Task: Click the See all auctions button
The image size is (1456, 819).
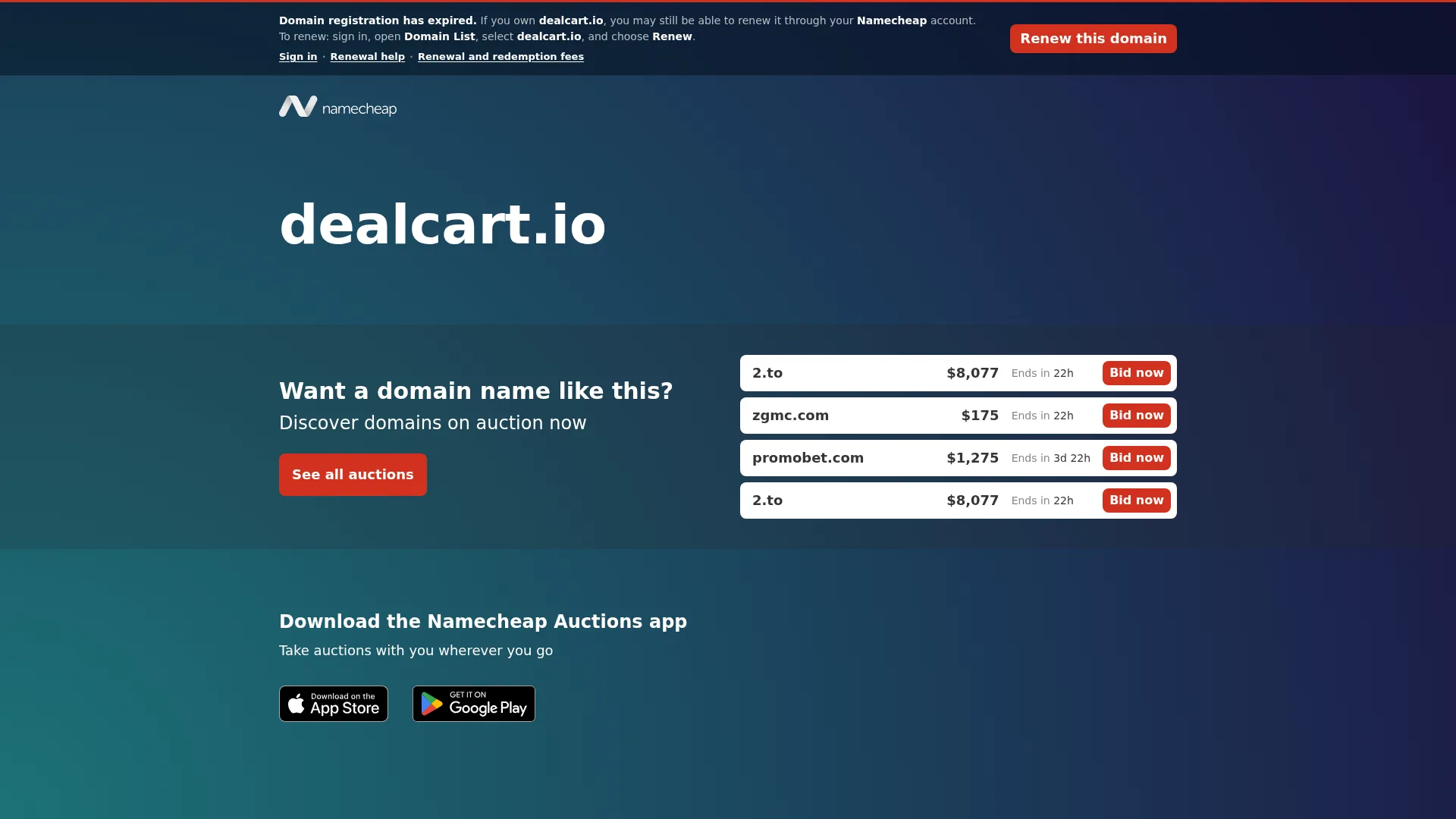Action: (x=353, y=475)
